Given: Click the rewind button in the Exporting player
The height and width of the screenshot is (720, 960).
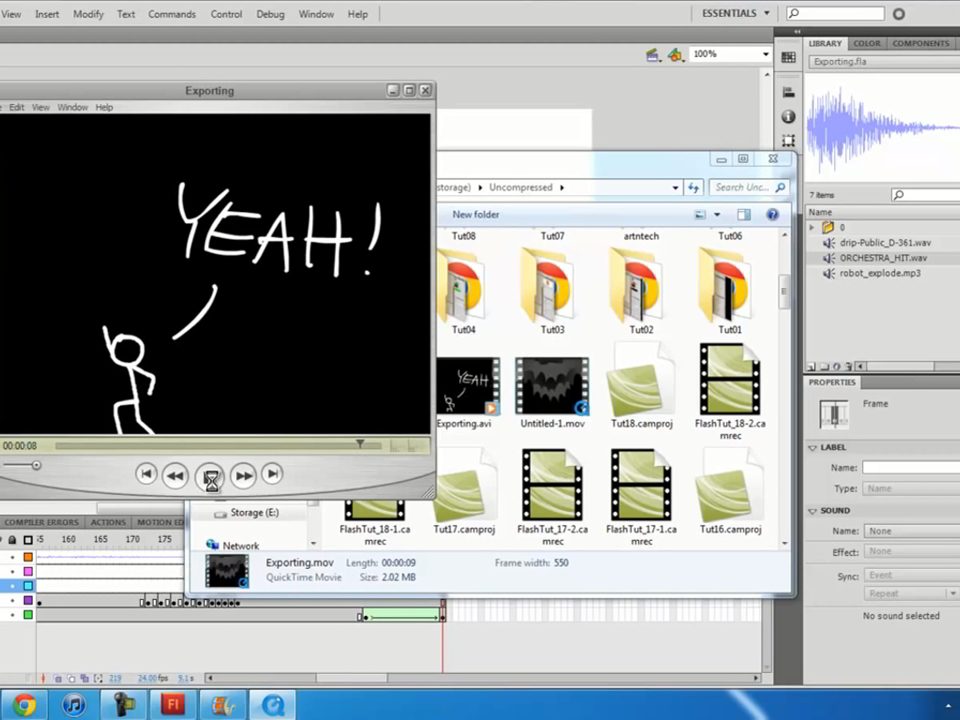Looking at the screenshot, I should point(175,476).
